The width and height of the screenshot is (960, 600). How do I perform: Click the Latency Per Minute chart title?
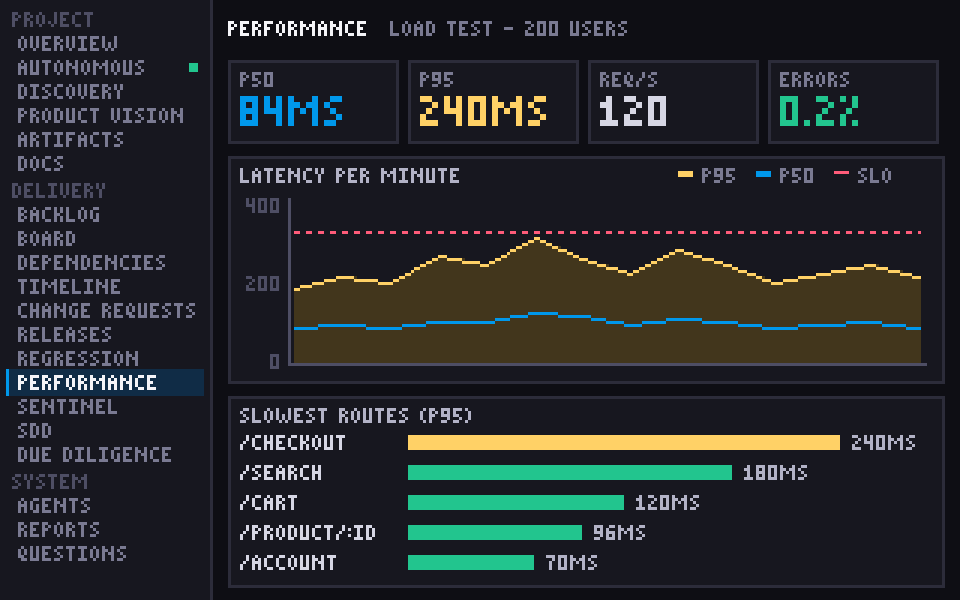tap(349, 176)
